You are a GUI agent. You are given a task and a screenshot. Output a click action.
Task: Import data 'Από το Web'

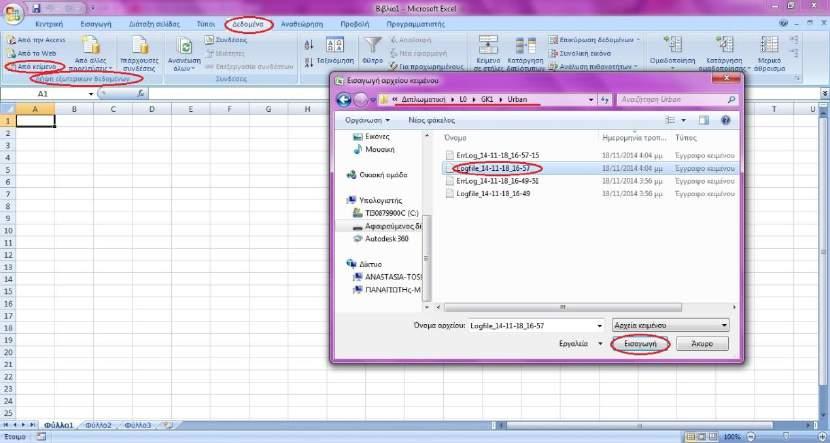(32, 53)
